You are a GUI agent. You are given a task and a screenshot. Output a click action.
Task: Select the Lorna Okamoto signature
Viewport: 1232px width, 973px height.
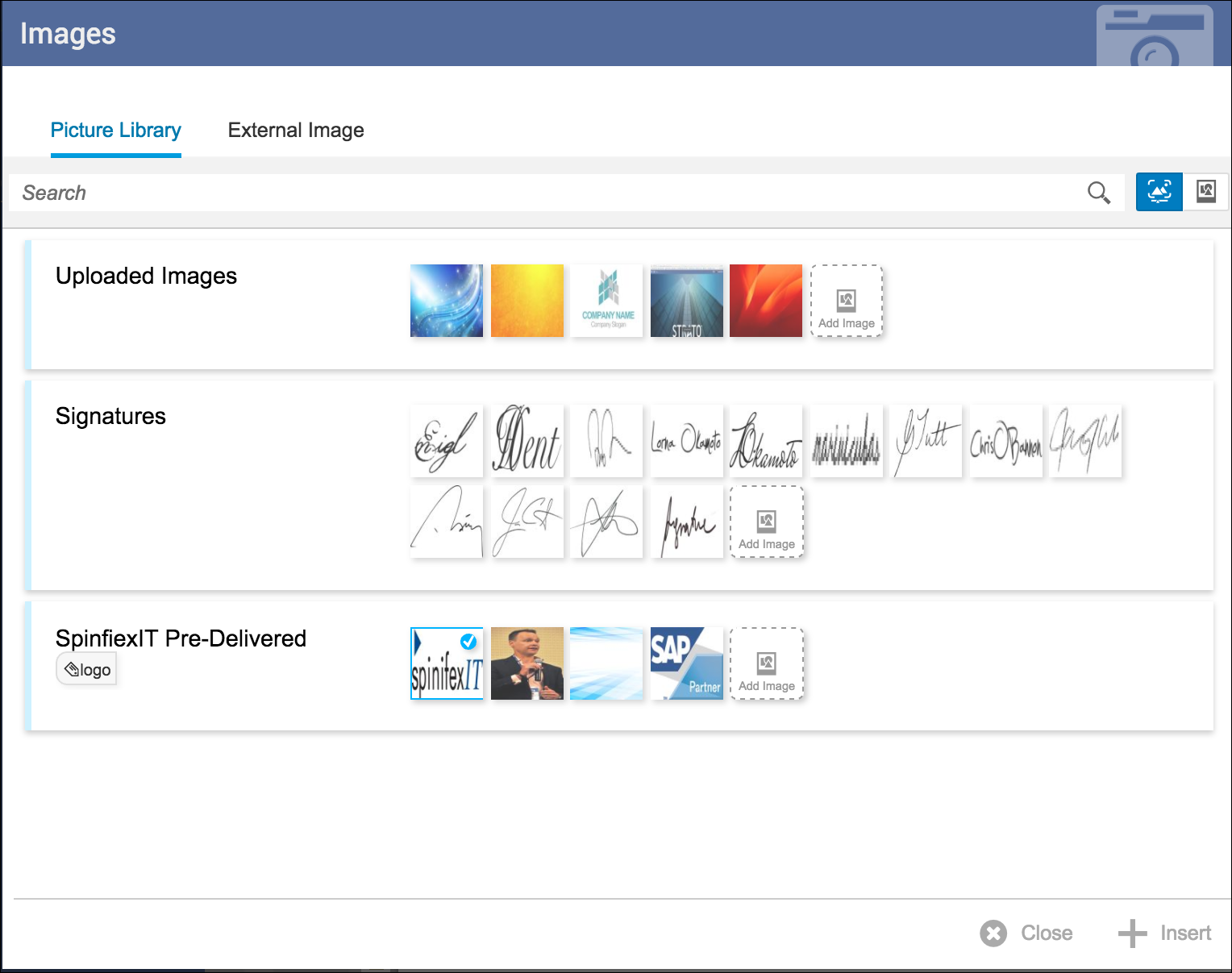pos(686,441)
